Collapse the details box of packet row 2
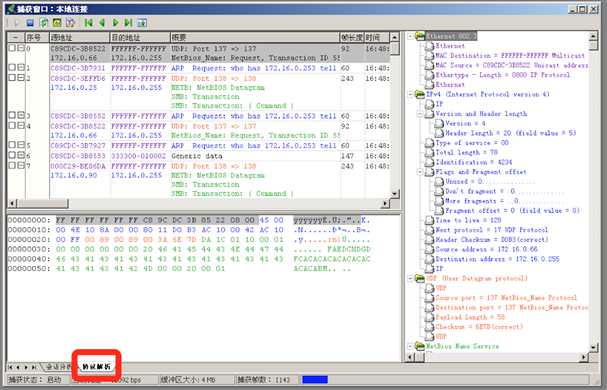 pos(21,77)
